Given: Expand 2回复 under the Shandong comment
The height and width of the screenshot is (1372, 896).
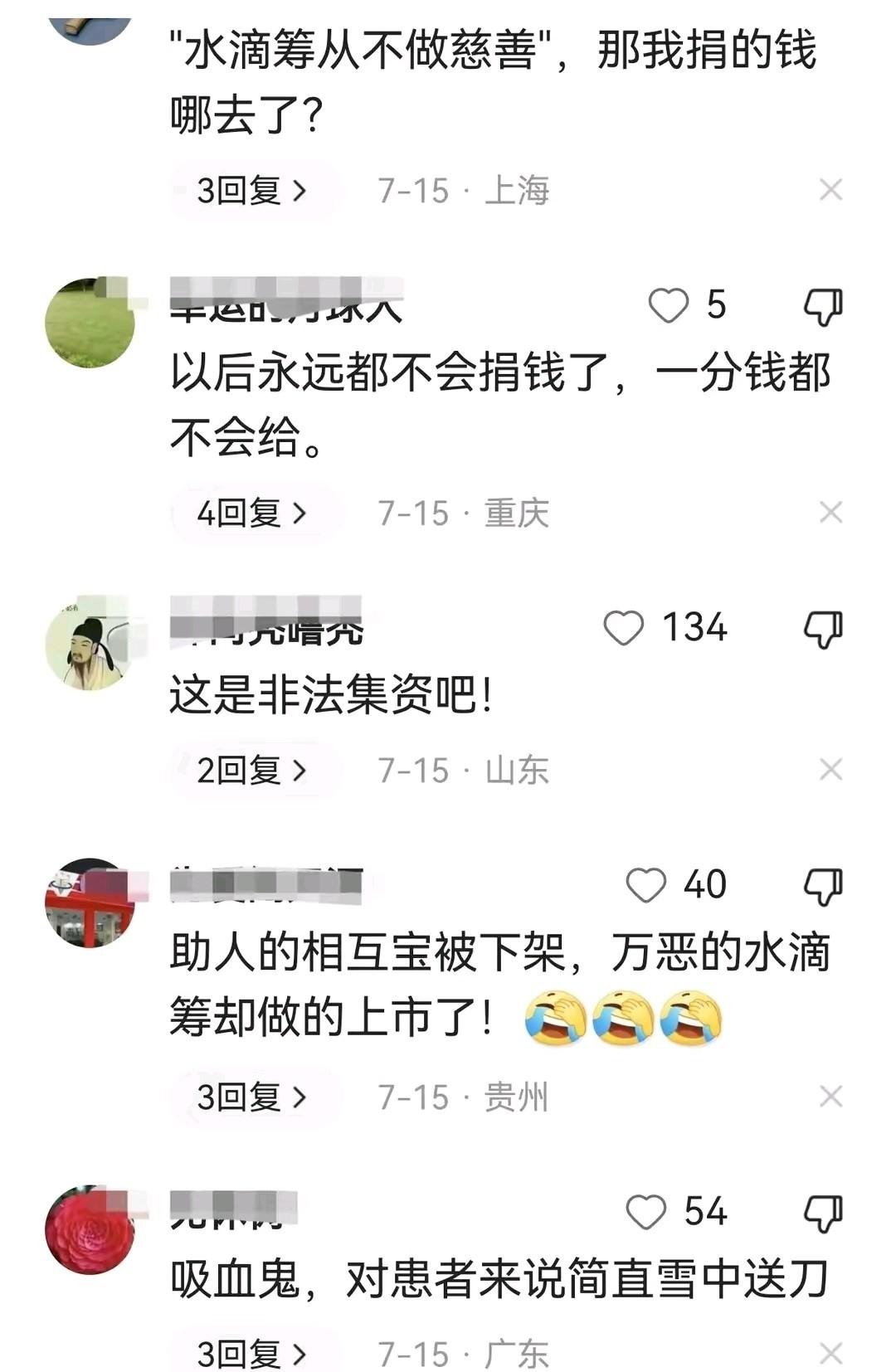Looking at the screenshot, I should tap(253, 771).
